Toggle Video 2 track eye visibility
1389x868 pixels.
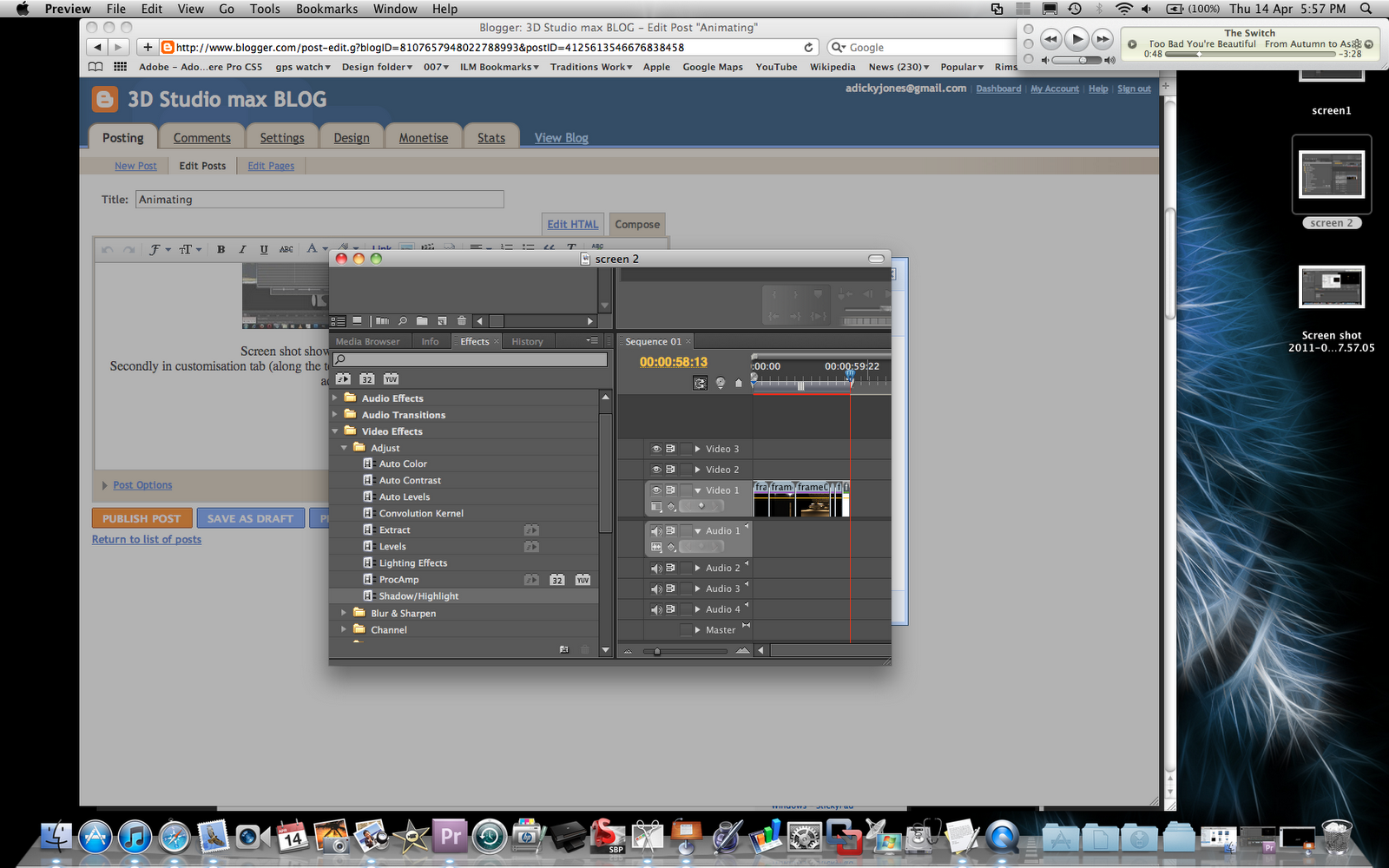(656, 470)
